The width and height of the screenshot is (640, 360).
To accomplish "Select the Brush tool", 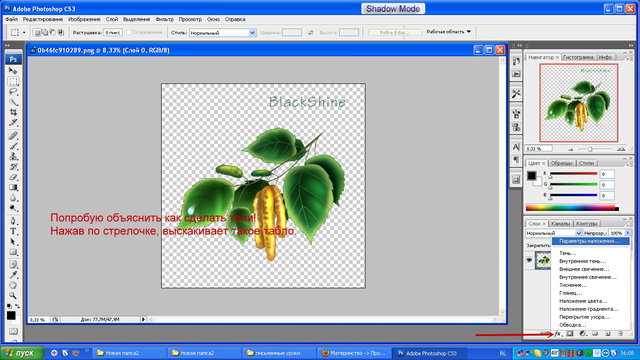I will pos(13,146).
